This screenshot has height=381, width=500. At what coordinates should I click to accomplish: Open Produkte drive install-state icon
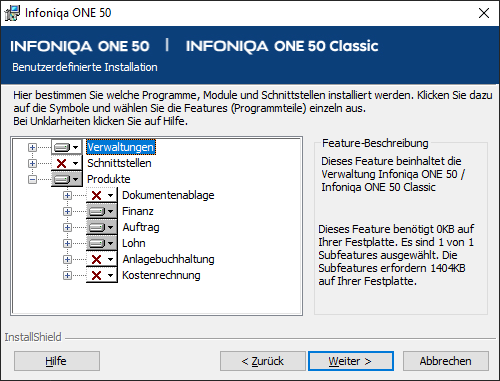pos(67,179)
